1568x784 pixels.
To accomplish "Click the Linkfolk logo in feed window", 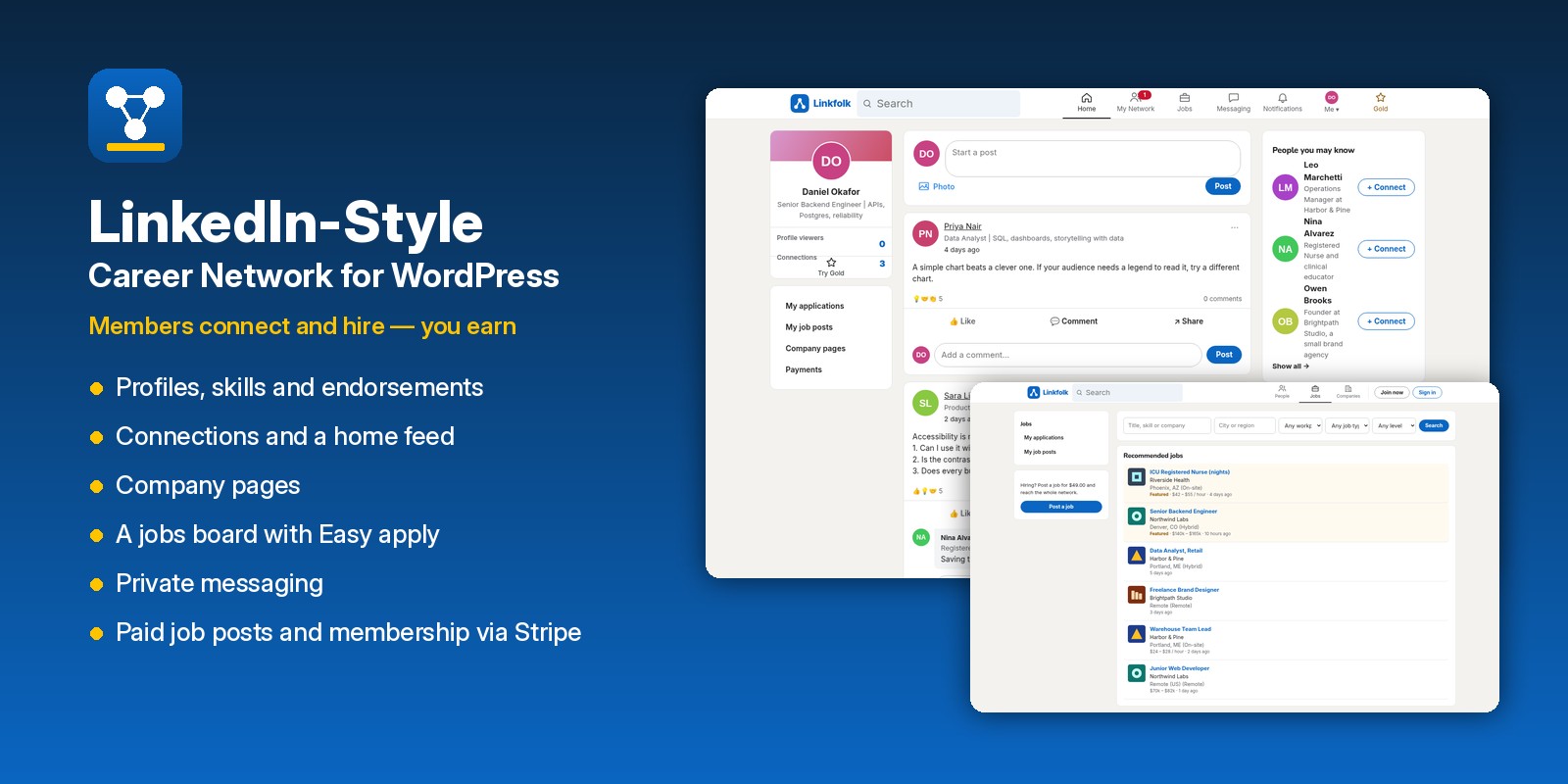I will click(x=820, y=103).
